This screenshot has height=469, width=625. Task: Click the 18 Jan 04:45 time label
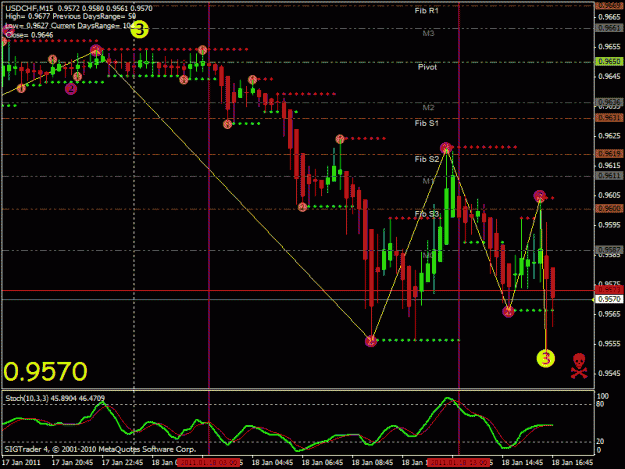tap(273, 463)
